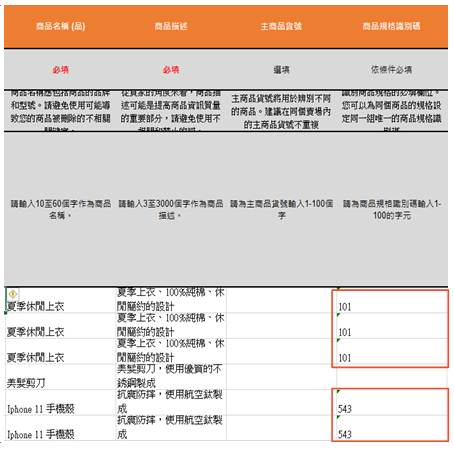Select the 商品規格識別碼 header cell
This screenshot has height=450, width=454.
pos(392,27)
